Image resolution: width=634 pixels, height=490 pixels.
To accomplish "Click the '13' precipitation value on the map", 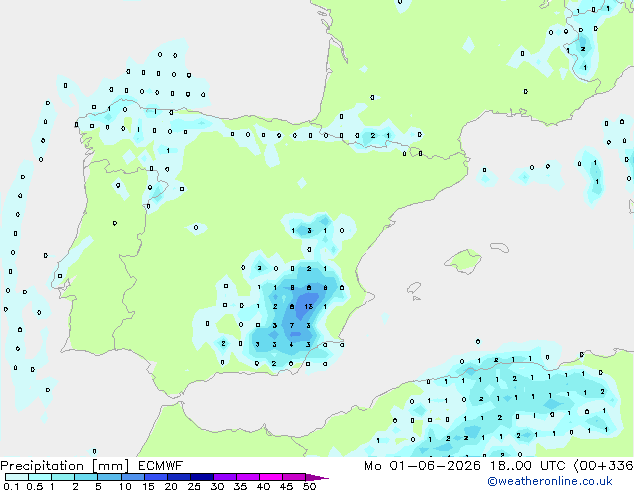I will click(x=309, y=306).
